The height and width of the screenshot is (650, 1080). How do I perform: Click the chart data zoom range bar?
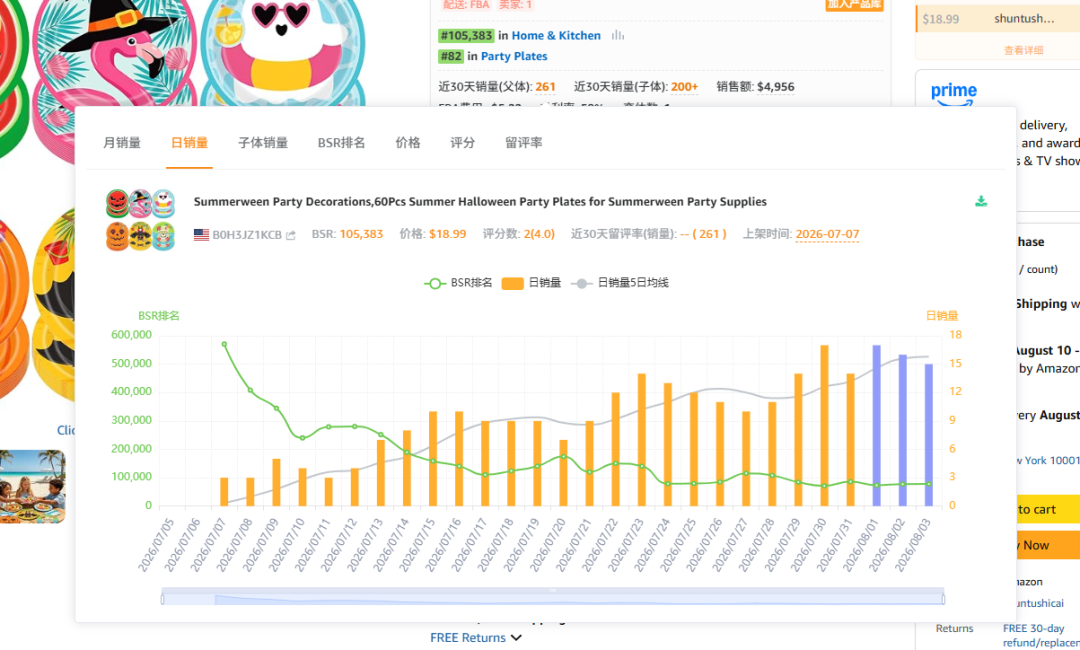(553, 598)
